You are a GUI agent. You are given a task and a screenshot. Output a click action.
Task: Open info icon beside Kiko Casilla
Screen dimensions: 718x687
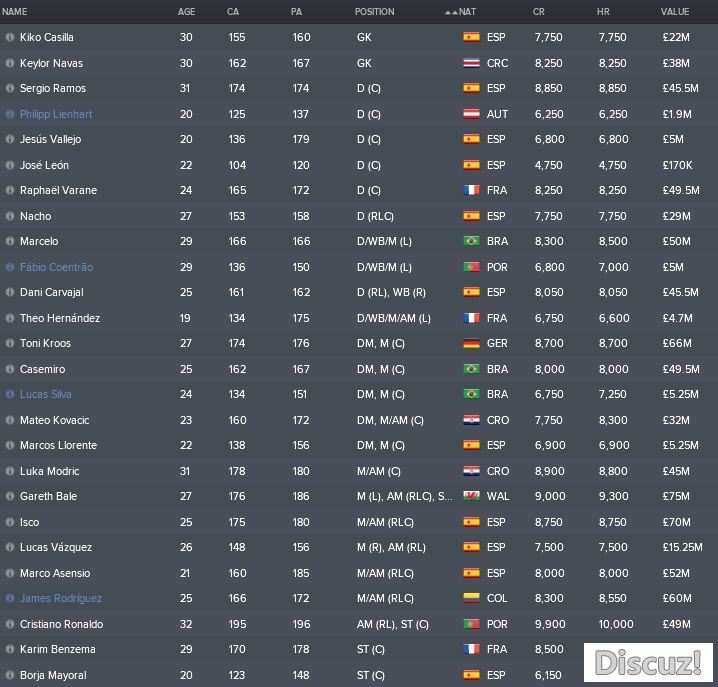tap(10, 37)
